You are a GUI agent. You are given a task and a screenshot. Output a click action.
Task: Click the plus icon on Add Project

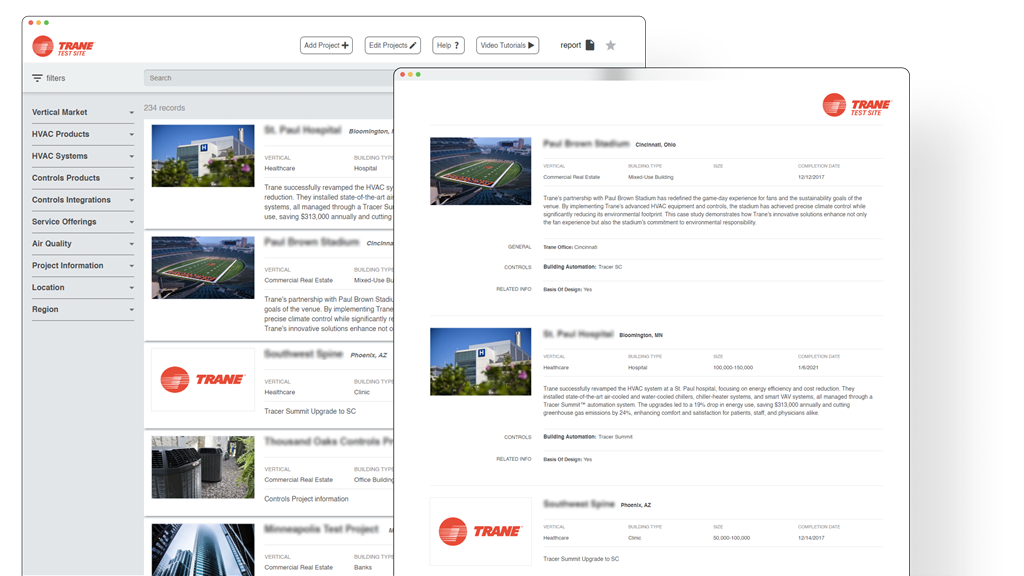345,45
